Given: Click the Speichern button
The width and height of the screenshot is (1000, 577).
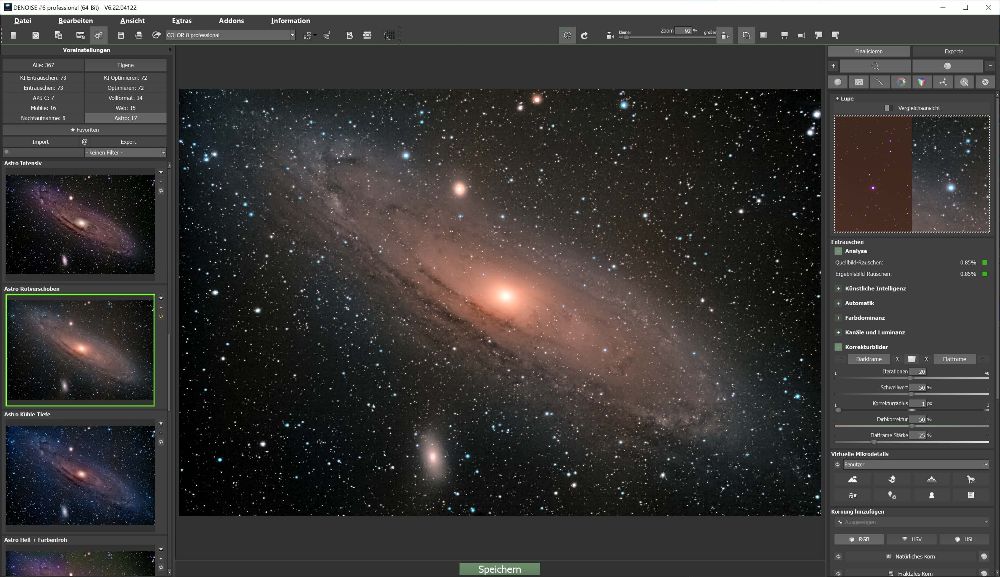Looking at the screenshot, I should pyautogui.click(x=499, y=569).
